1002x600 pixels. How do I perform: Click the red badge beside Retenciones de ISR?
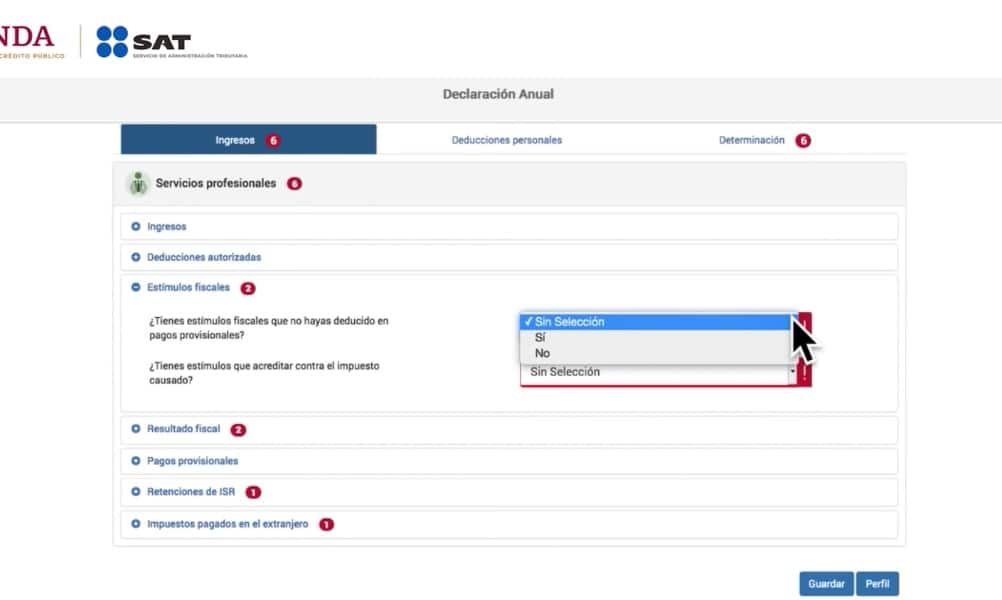coord(253,492)
